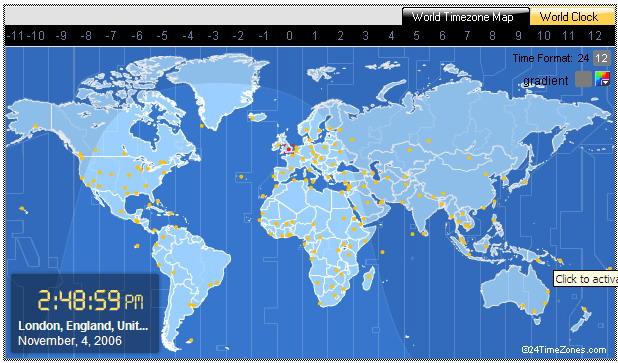Open the color scheme picker icon

click(x=603, y=79)
